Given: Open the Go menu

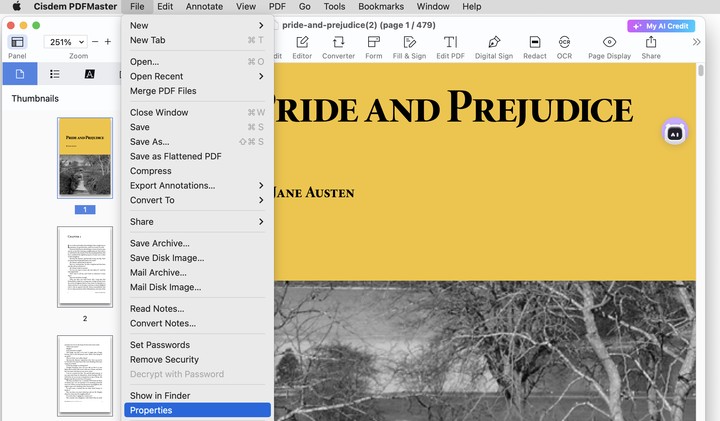Looking at the screenshot, I should click(304, 6).
